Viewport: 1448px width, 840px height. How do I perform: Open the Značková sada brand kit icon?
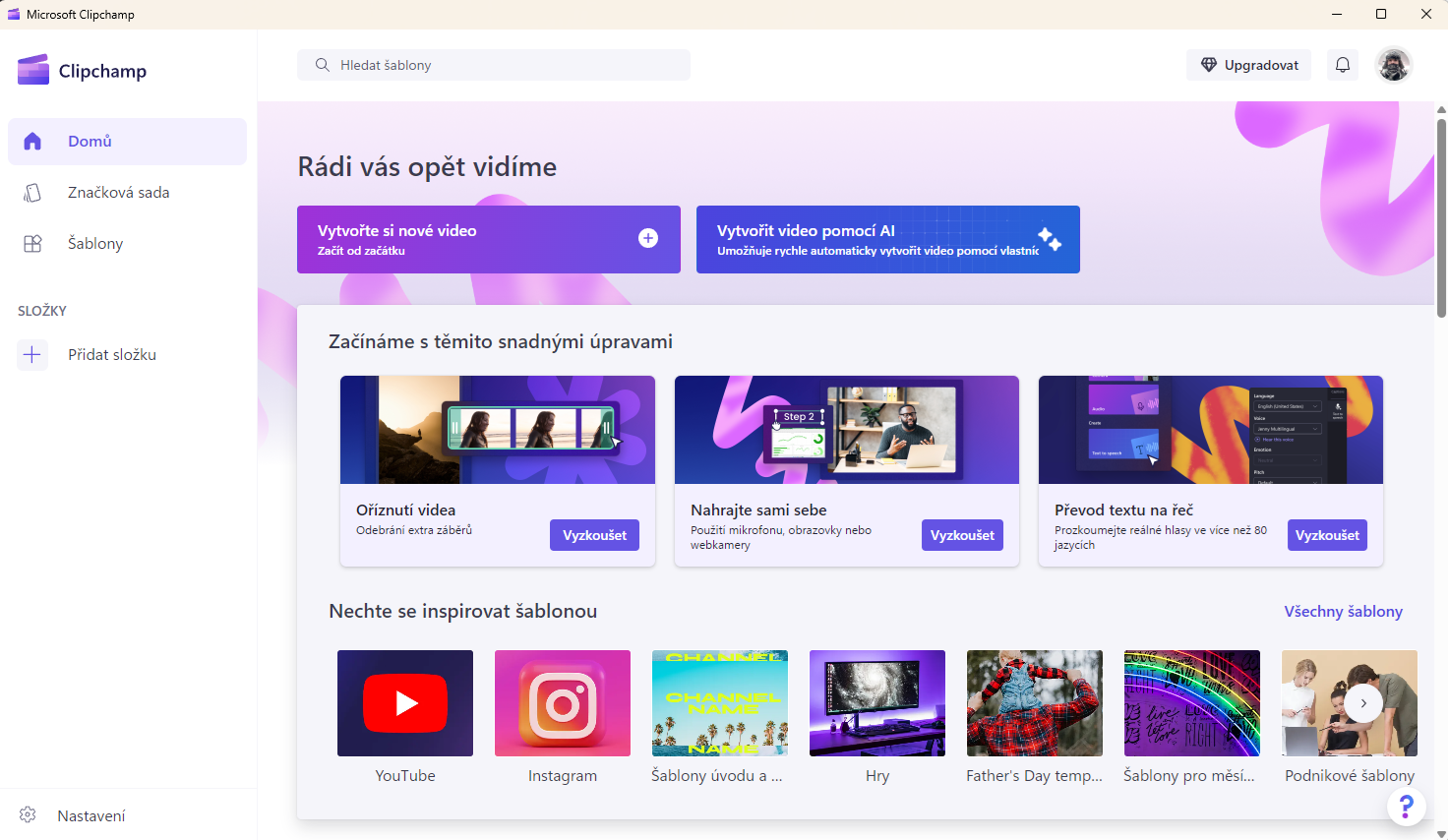[32, 193]
